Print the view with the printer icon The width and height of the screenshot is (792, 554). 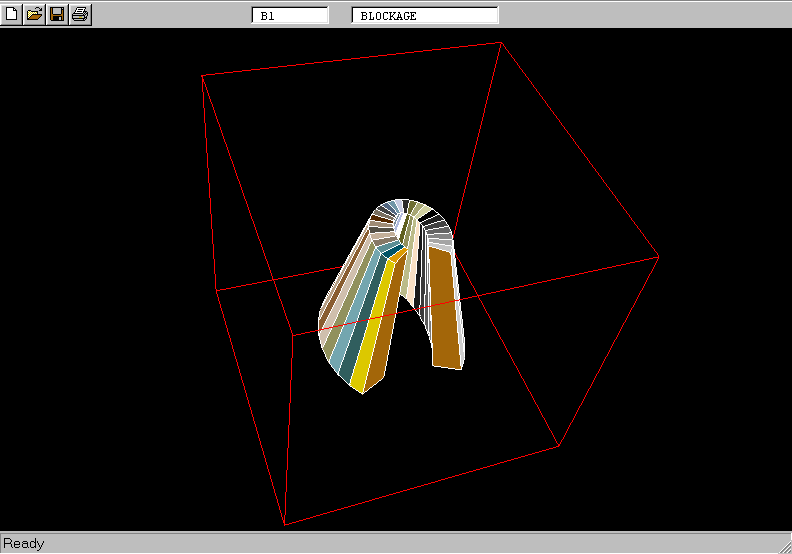click(x=80, y=14)
